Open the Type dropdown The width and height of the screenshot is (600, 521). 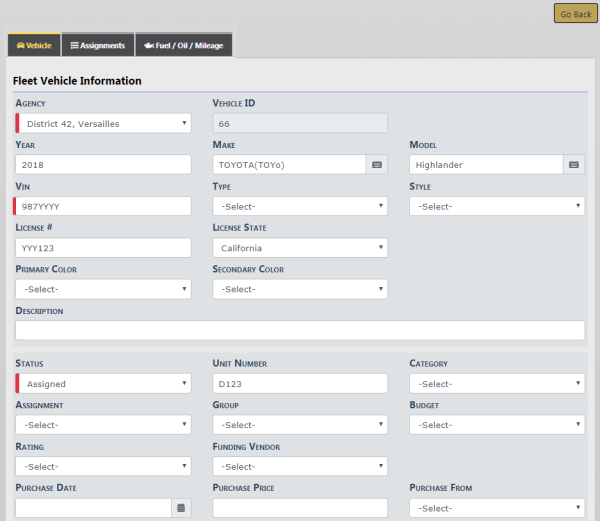300,206
